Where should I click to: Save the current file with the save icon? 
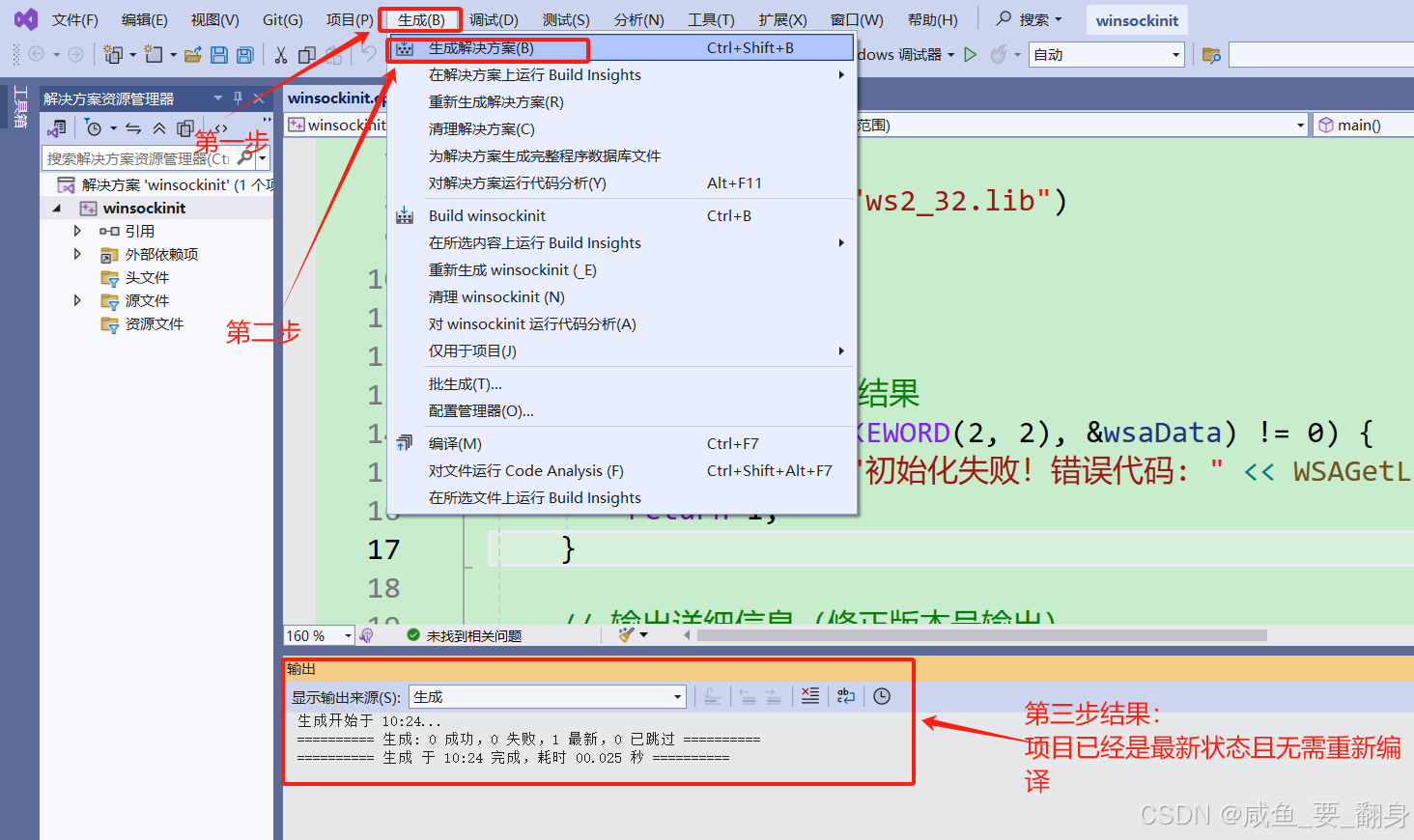(219, 55)
